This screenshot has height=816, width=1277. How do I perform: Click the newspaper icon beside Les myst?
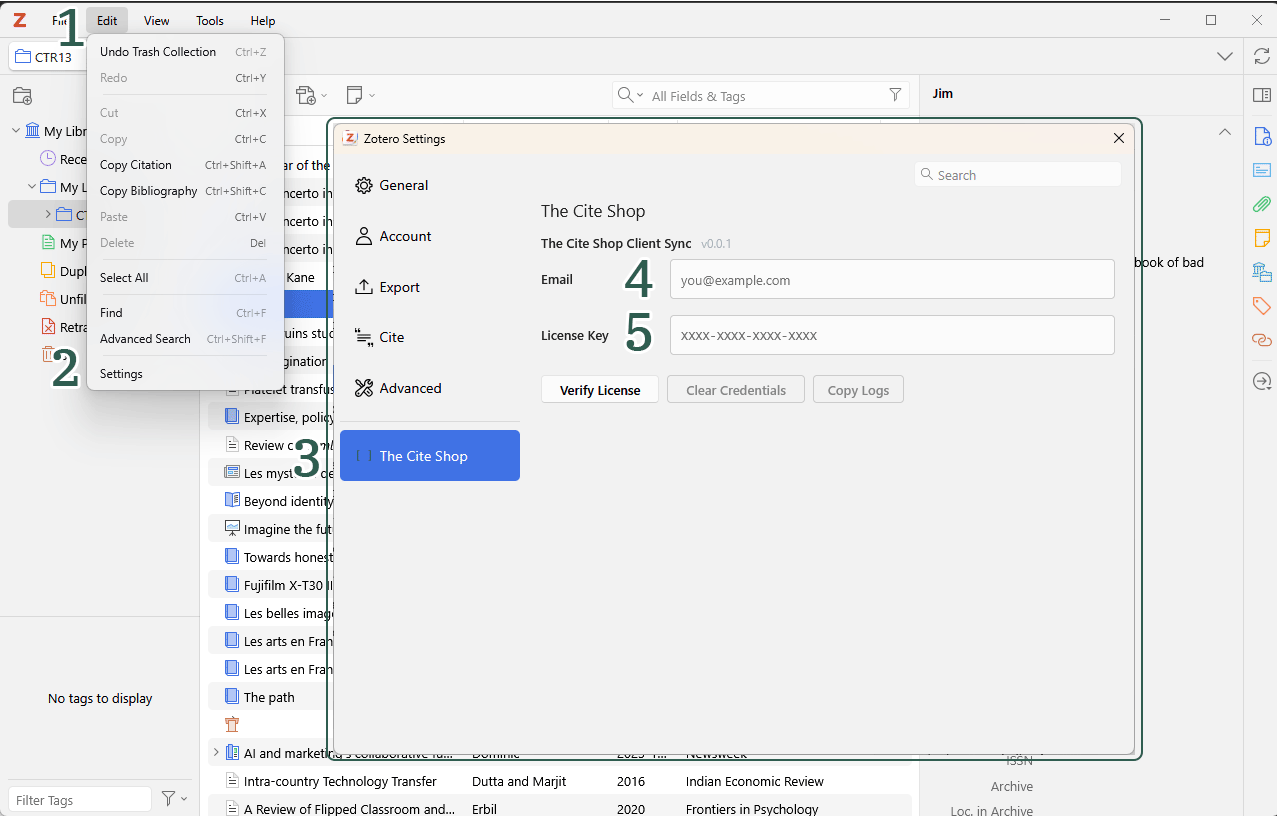(x=232, y=473)
